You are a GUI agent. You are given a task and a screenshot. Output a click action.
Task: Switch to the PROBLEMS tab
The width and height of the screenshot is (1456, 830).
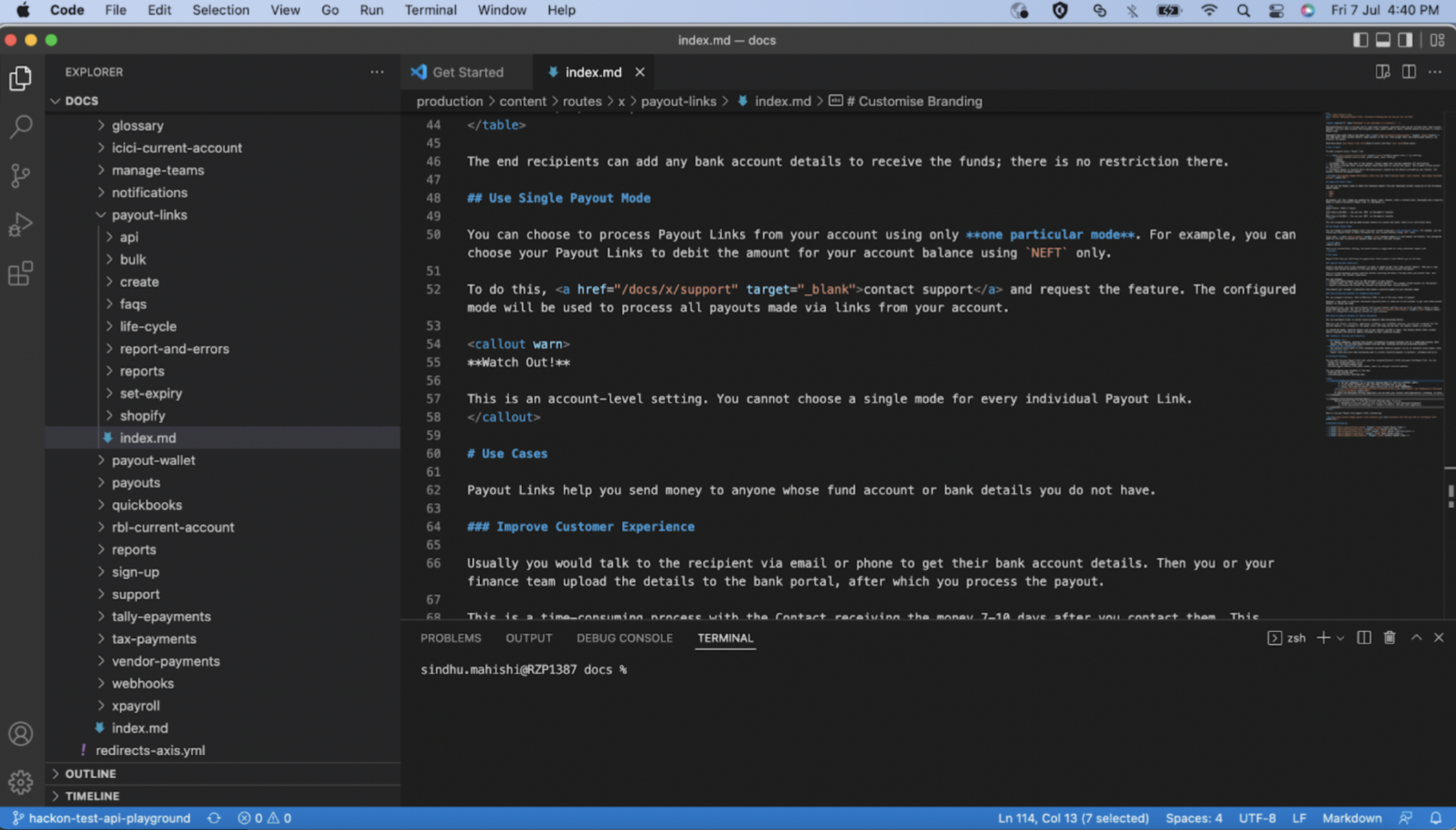click(450, 637)
